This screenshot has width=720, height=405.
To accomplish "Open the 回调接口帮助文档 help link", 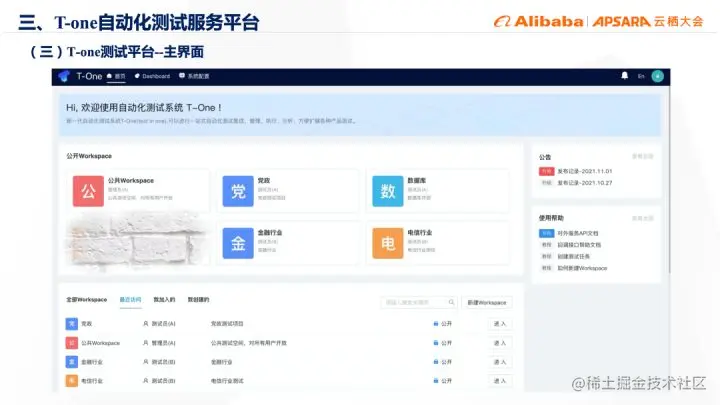I will pyautogui.click(x=579, y=245).
